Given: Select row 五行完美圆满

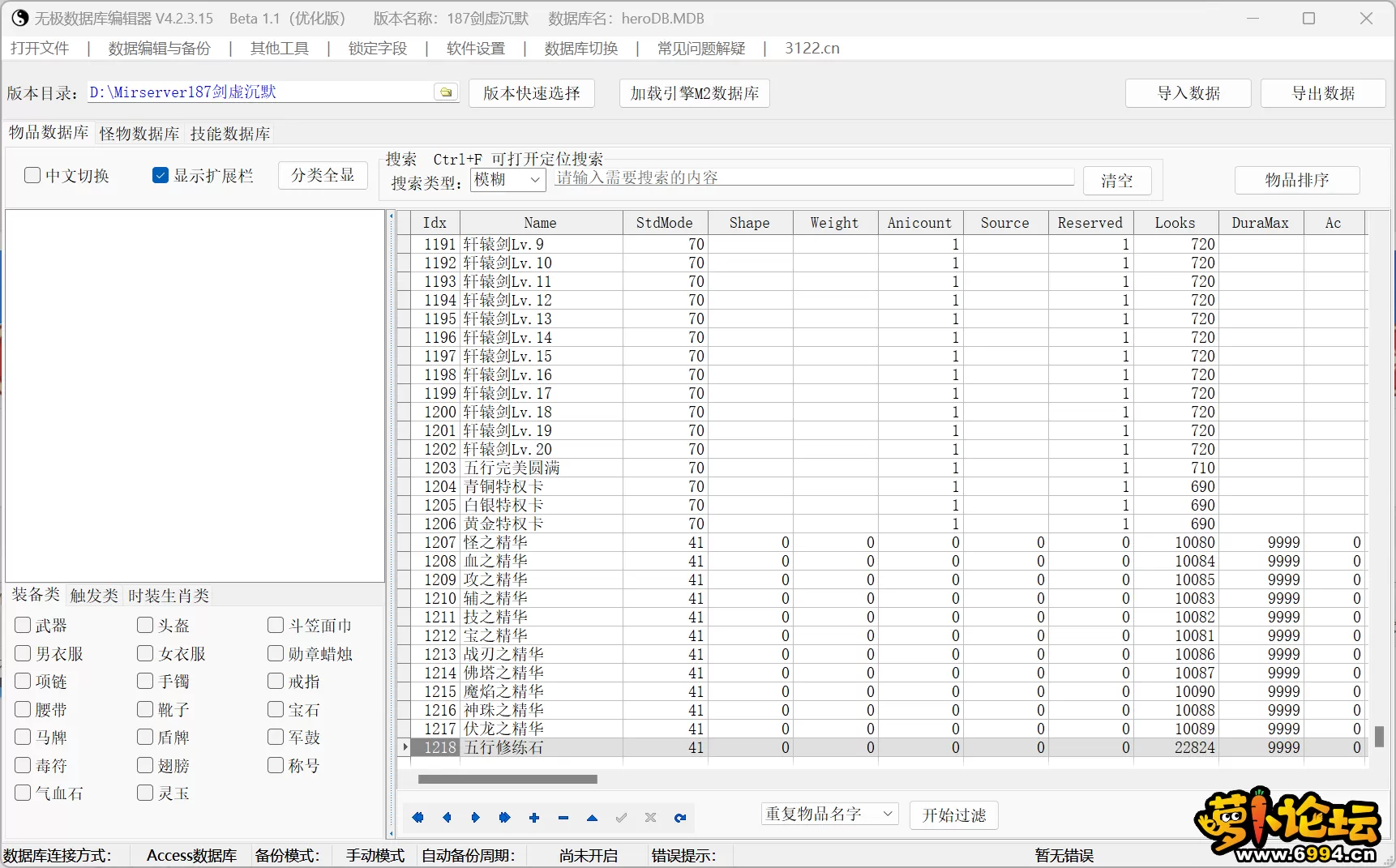Looking at the screenshot, I should point(882,468).
